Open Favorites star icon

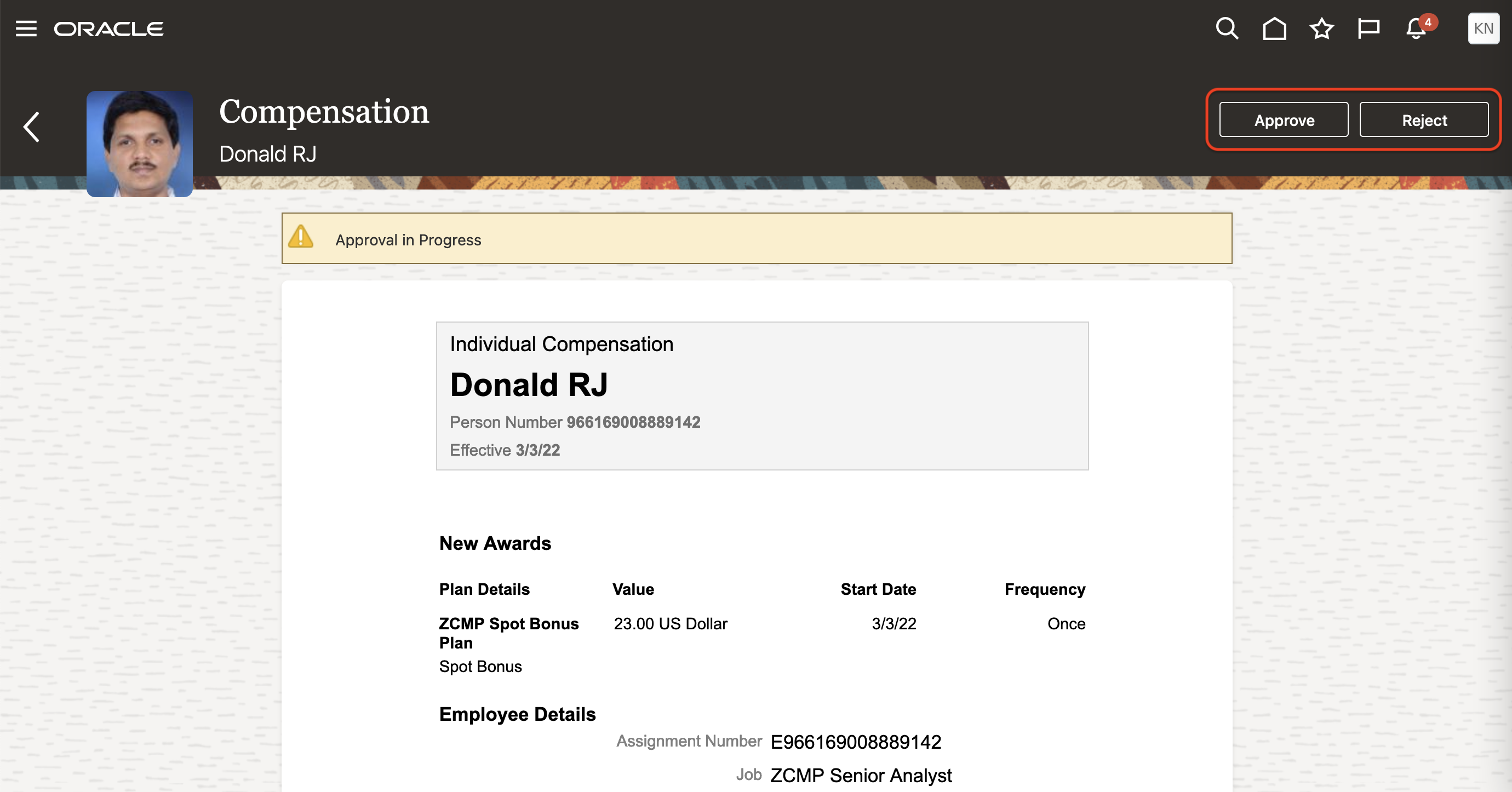pos(1321,28)
